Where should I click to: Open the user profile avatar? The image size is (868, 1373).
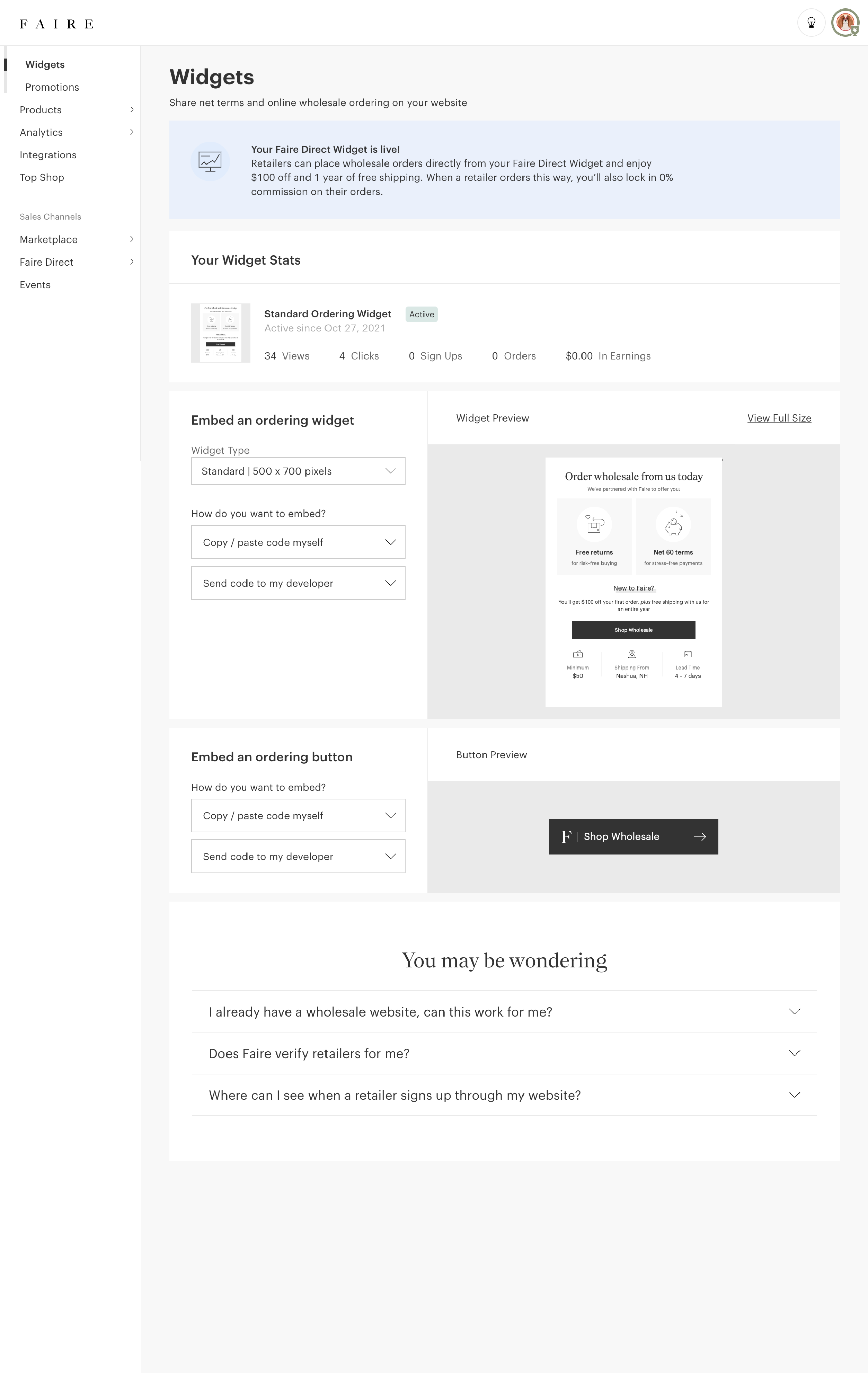click(845, 23)
